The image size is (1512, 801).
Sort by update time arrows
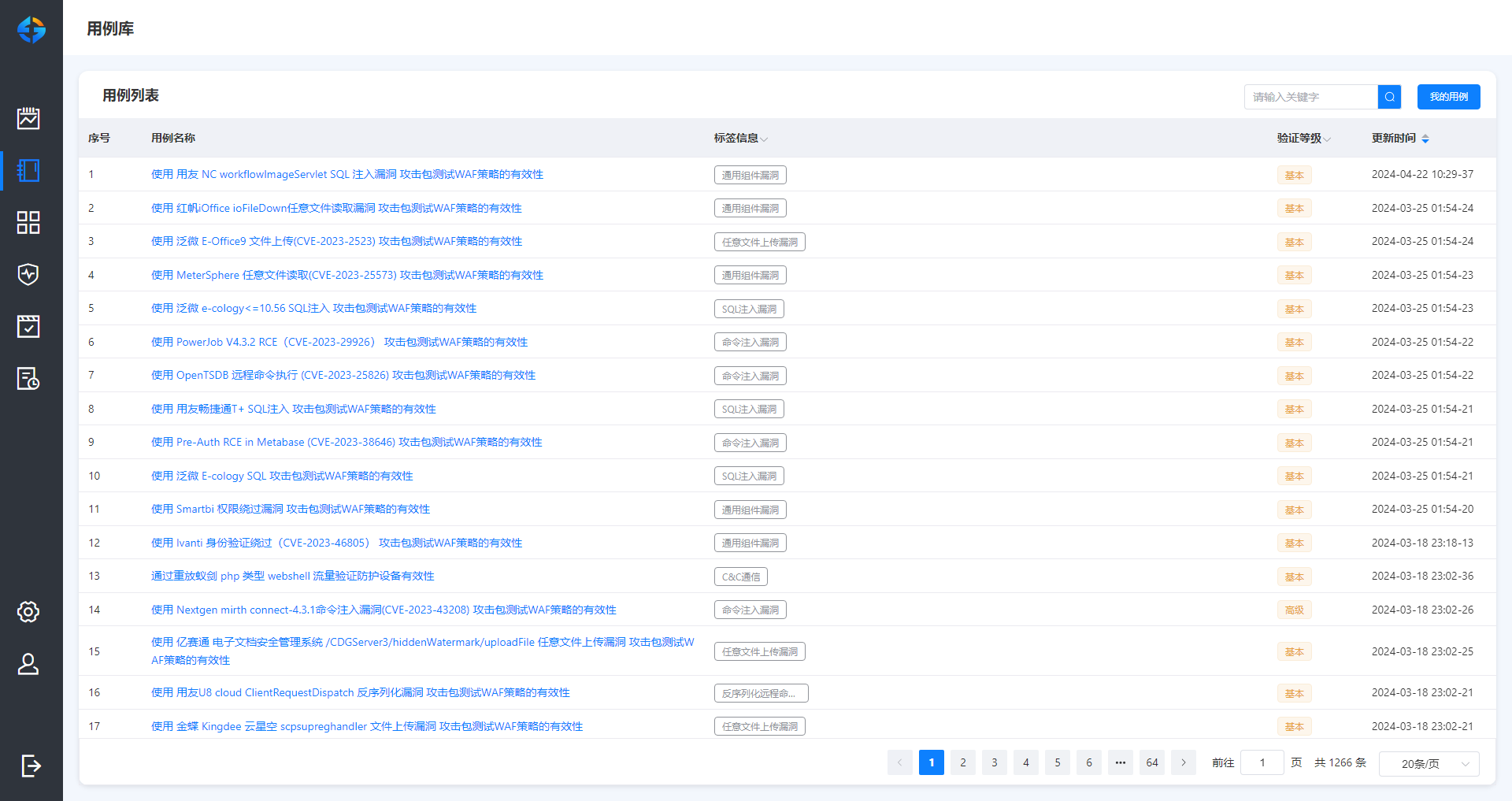[1425, 139]
